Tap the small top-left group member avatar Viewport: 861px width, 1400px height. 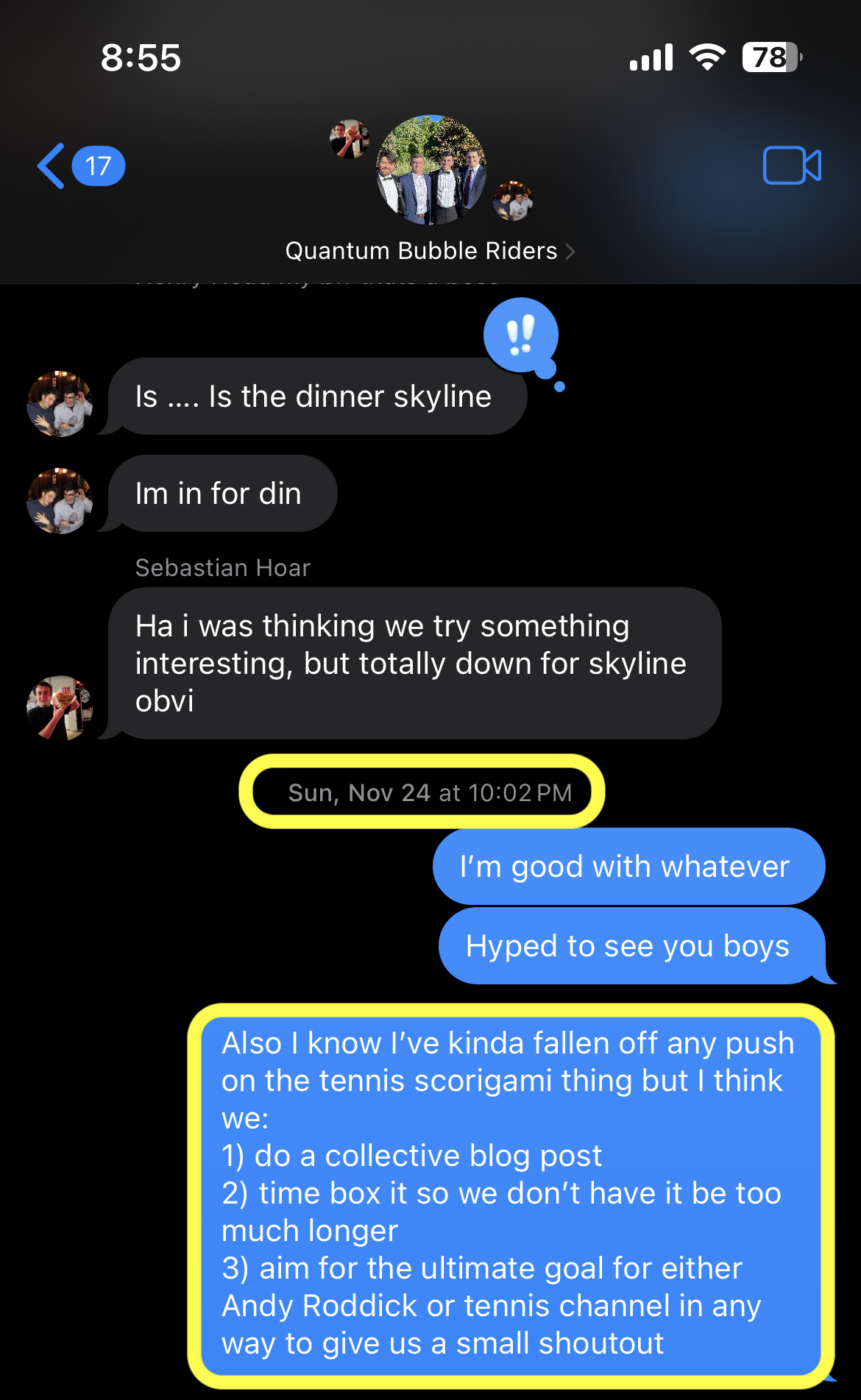350,138
